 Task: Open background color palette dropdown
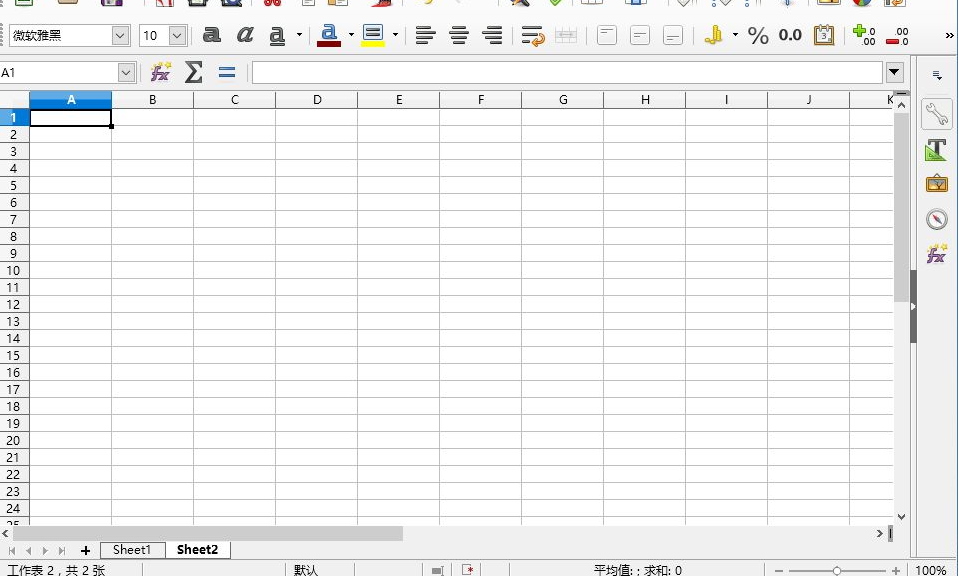(x=395, y=35)
